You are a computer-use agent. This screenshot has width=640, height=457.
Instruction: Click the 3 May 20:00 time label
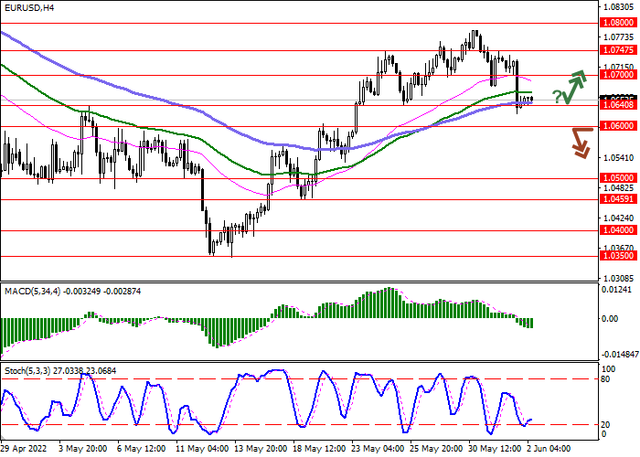[x=83, y=448]
